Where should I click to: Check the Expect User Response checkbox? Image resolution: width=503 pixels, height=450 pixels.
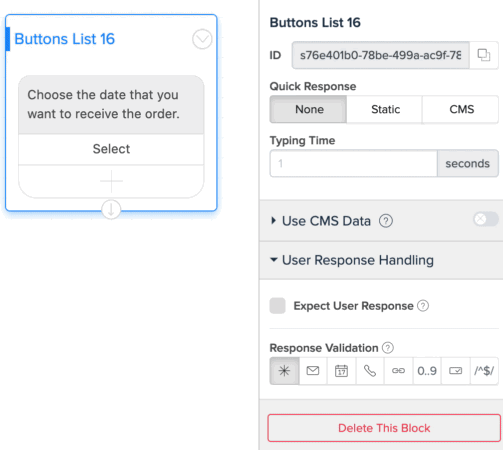277,306
